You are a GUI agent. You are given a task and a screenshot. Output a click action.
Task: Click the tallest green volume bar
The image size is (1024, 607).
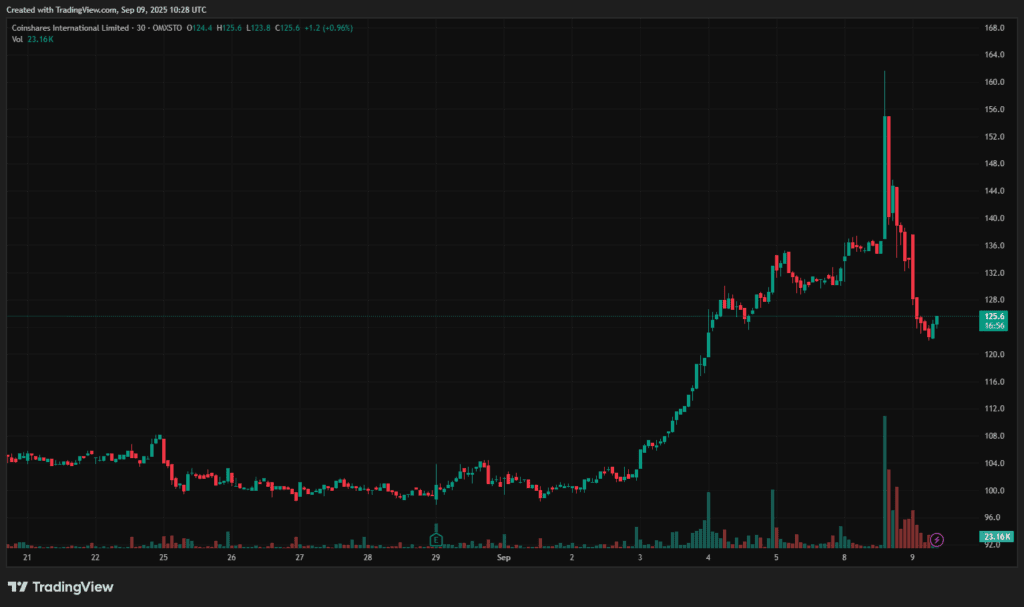885,482
